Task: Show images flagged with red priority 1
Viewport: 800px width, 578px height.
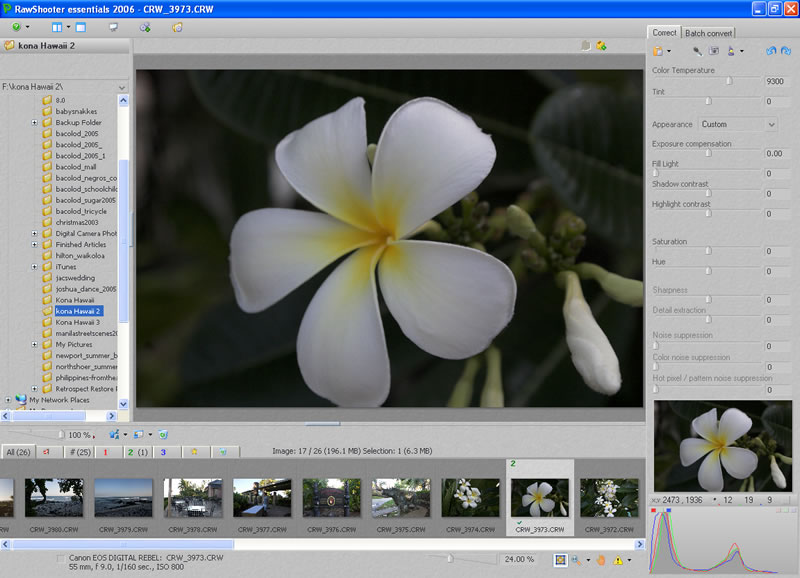Action: (107, 452)
